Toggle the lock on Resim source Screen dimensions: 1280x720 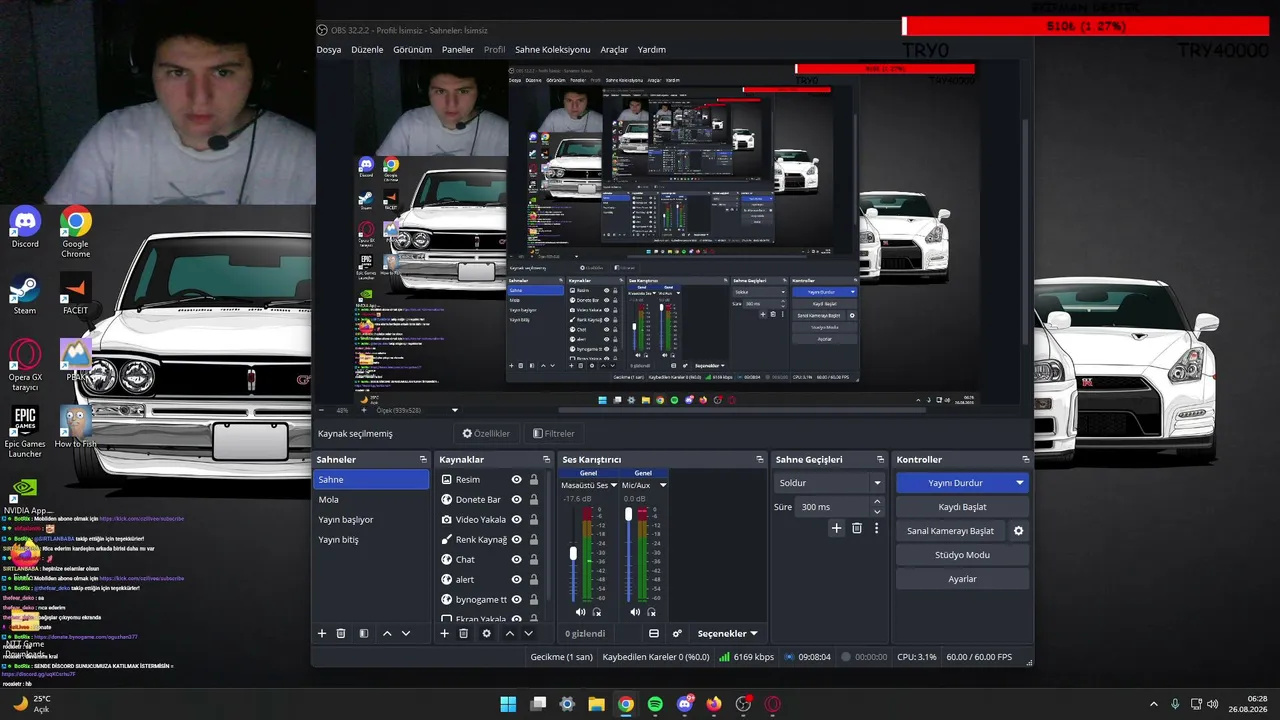point(534,480)
